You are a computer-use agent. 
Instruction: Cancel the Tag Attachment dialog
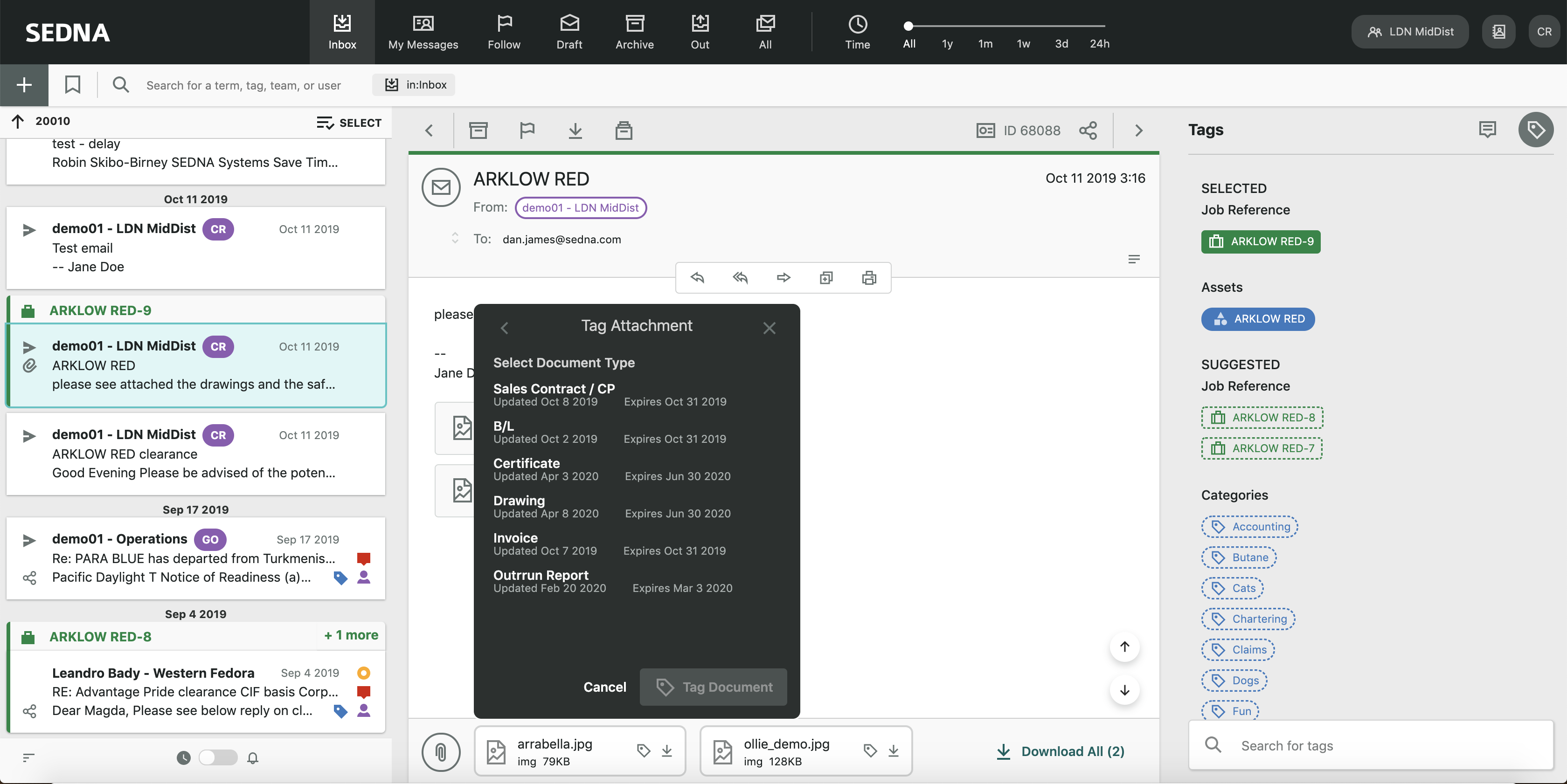(605, 688)
